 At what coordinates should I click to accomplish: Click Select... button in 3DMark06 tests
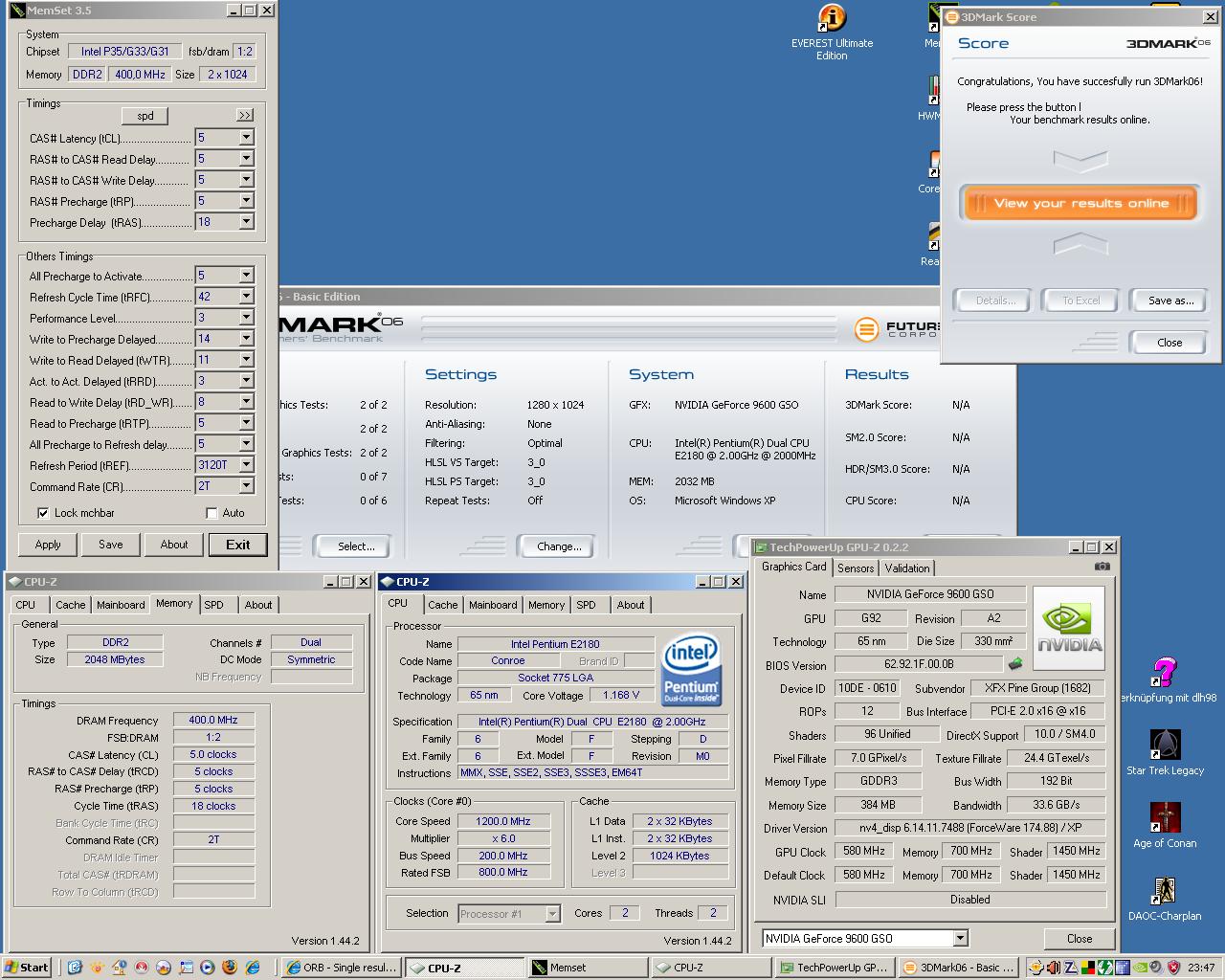pos(356,546)
